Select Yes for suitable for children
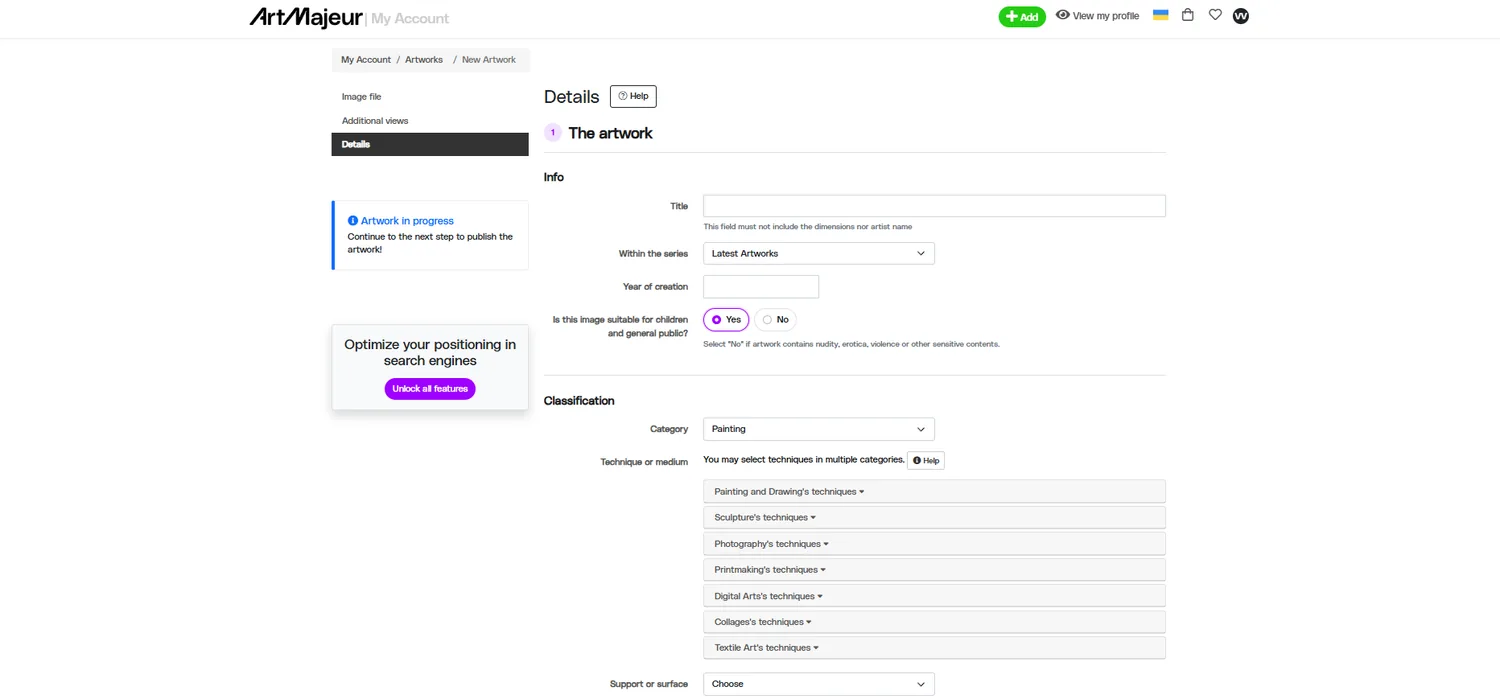The image size is (1500, 699). [726, 320]
